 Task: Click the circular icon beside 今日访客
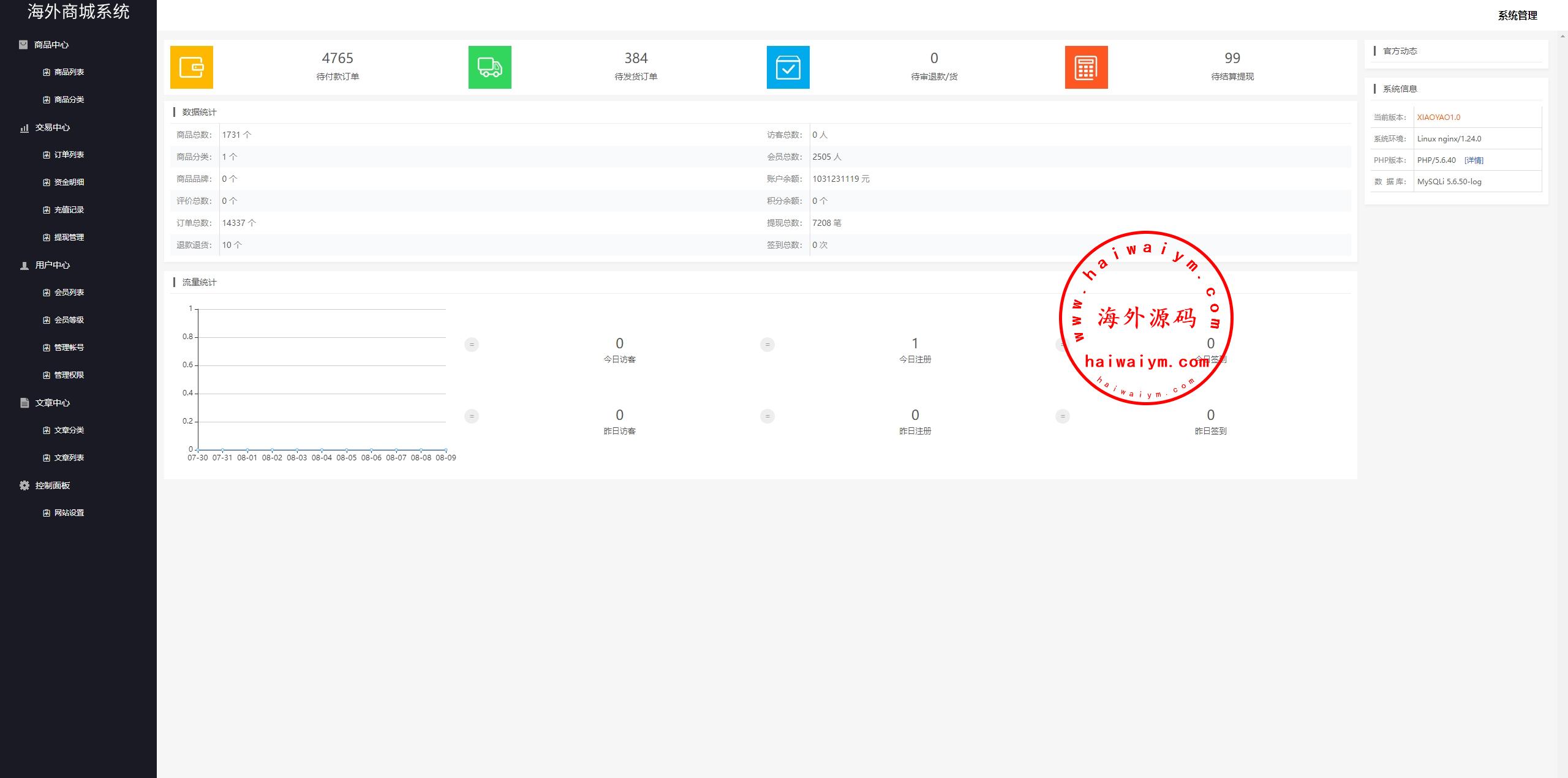[x=471, y=345]
